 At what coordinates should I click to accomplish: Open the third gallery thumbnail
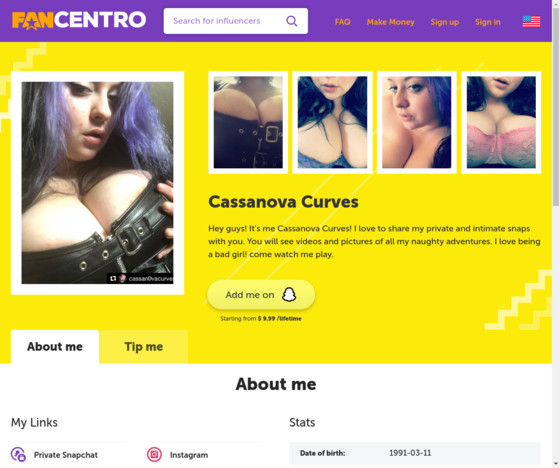click(x=417, y=122)
